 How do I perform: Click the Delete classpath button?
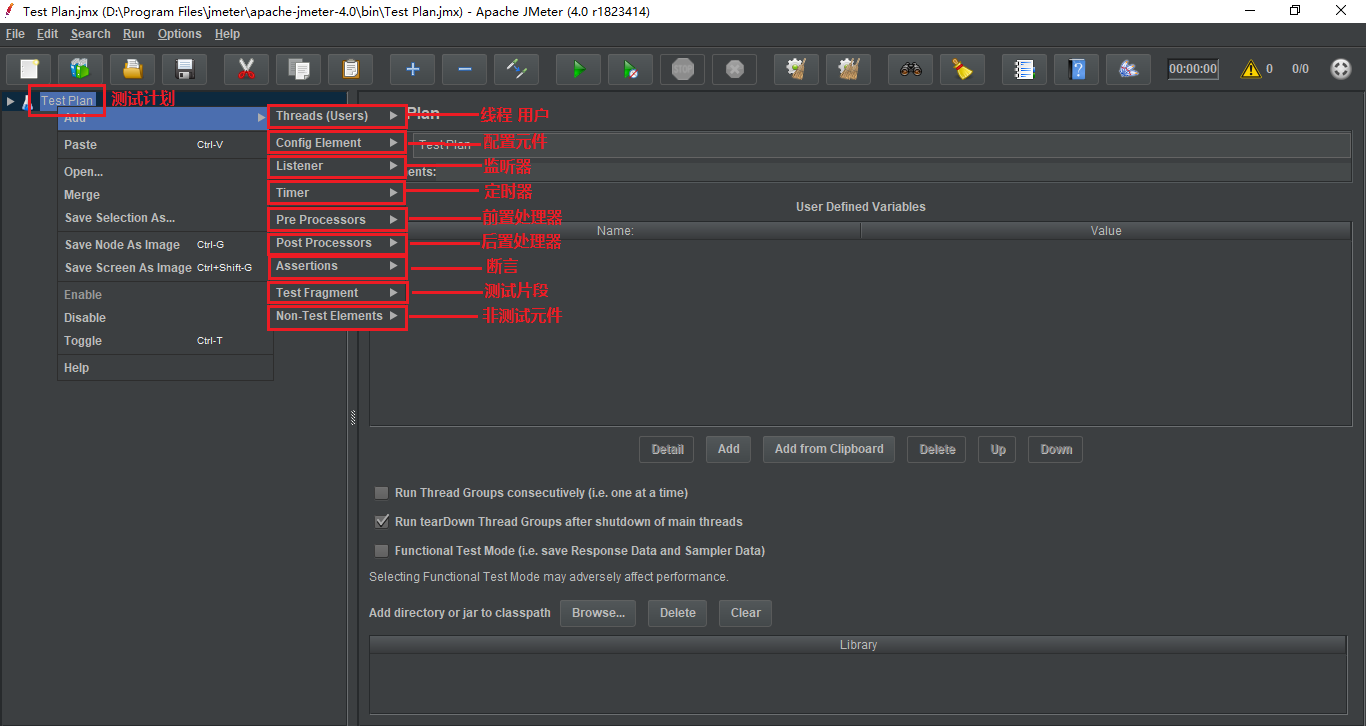tap(677, 613)
